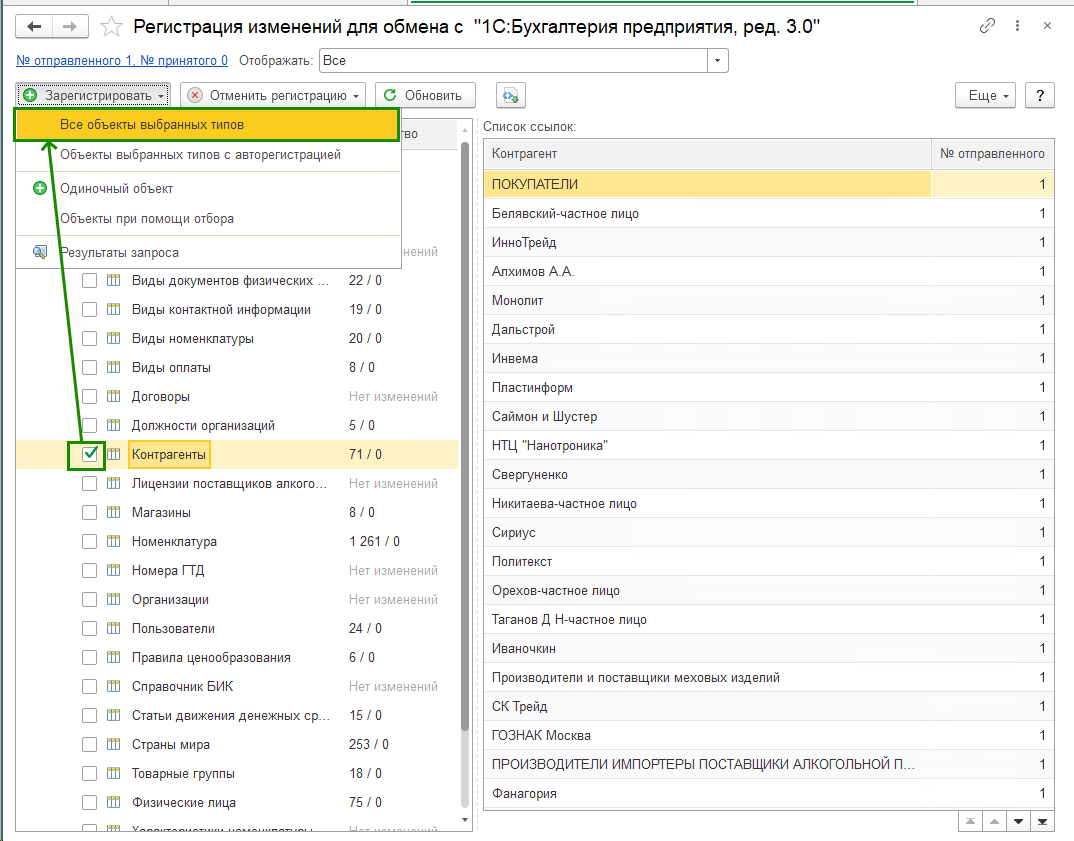1074x841 pixels.
Task: Select НТЦ "Нанотроника" row
Action: click(x=769, y=445)
